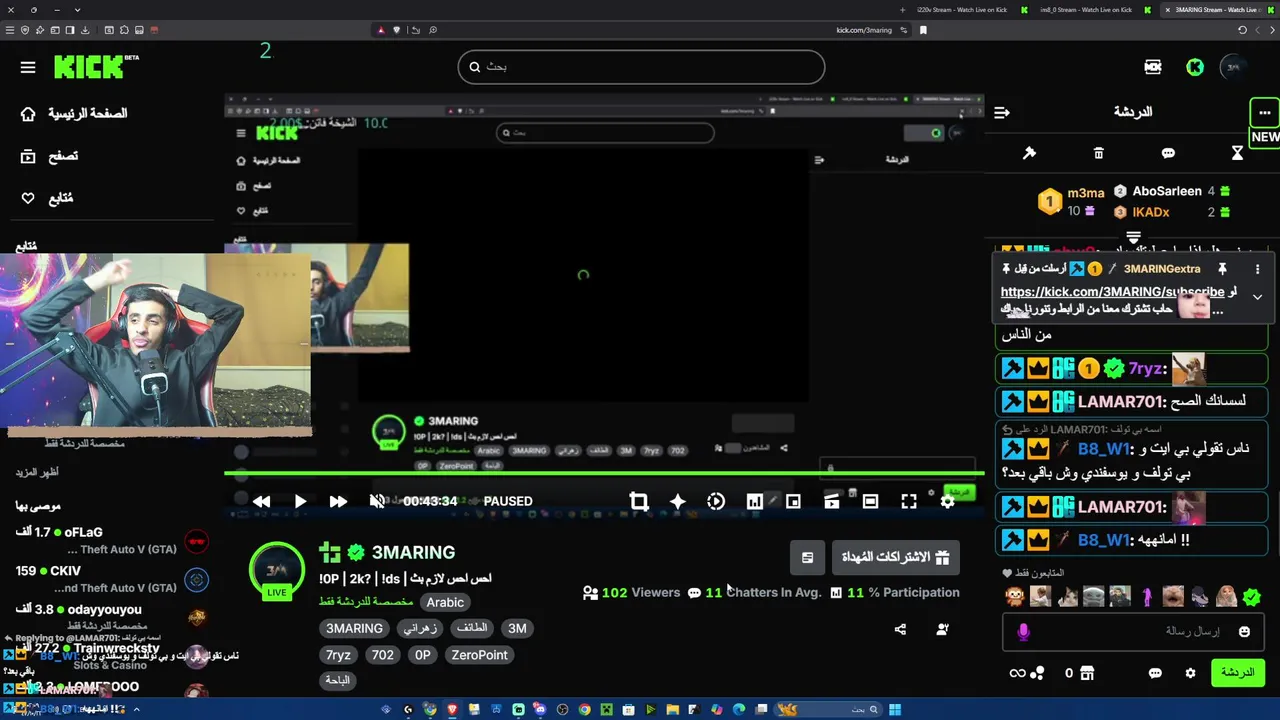Open oFLaG recommended channel
The height and width of the screenshot is (720, 1280).
tap(110, 541)
